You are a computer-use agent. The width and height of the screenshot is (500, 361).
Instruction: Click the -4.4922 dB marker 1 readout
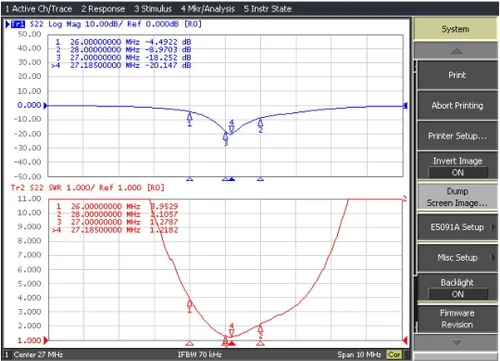tap(168, 42)
